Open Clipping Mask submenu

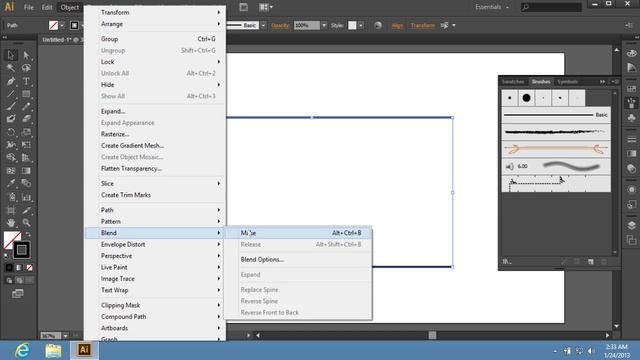click(155, 305)
